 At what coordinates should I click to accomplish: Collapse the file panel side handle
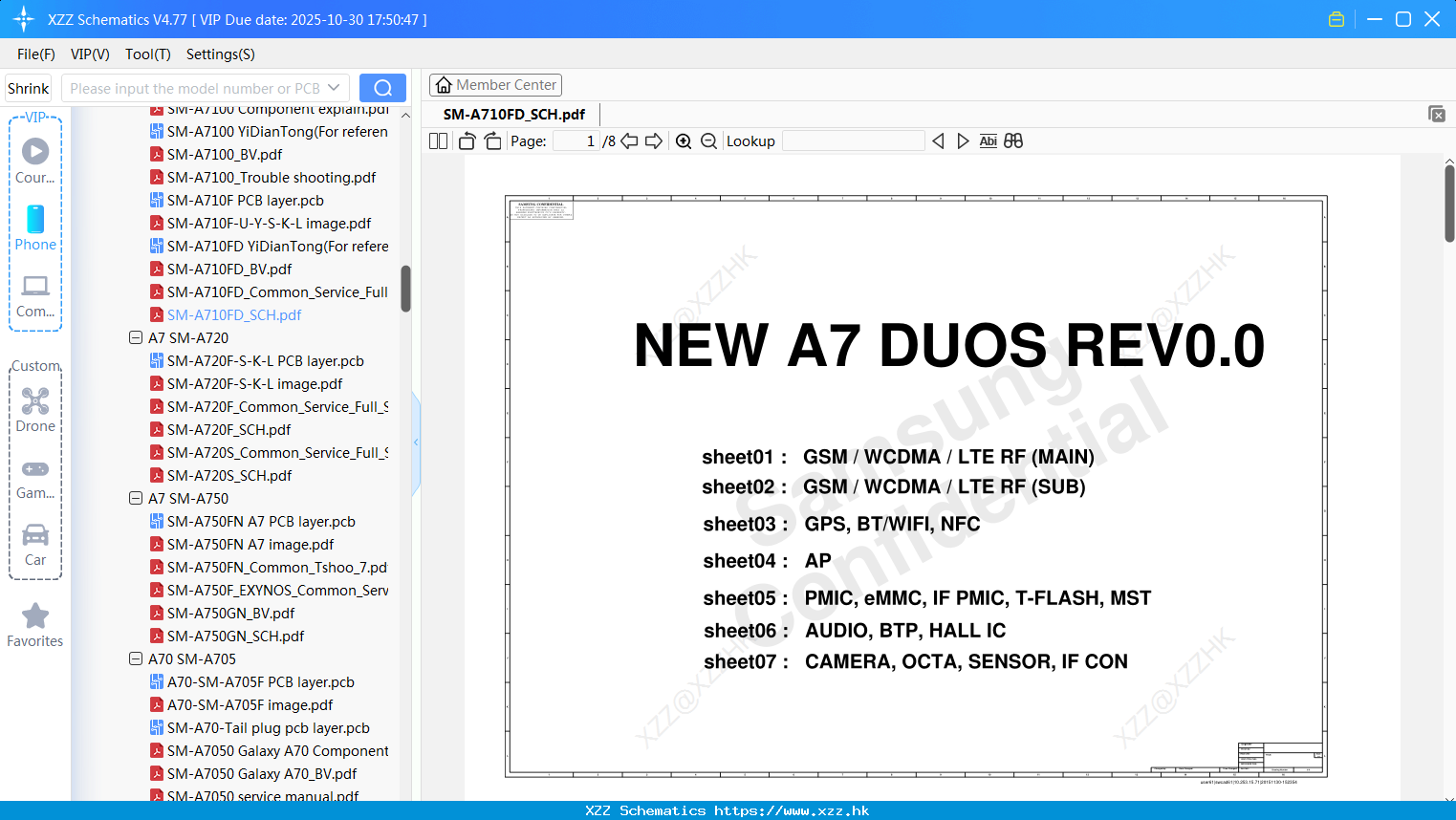tap(416, 442)
